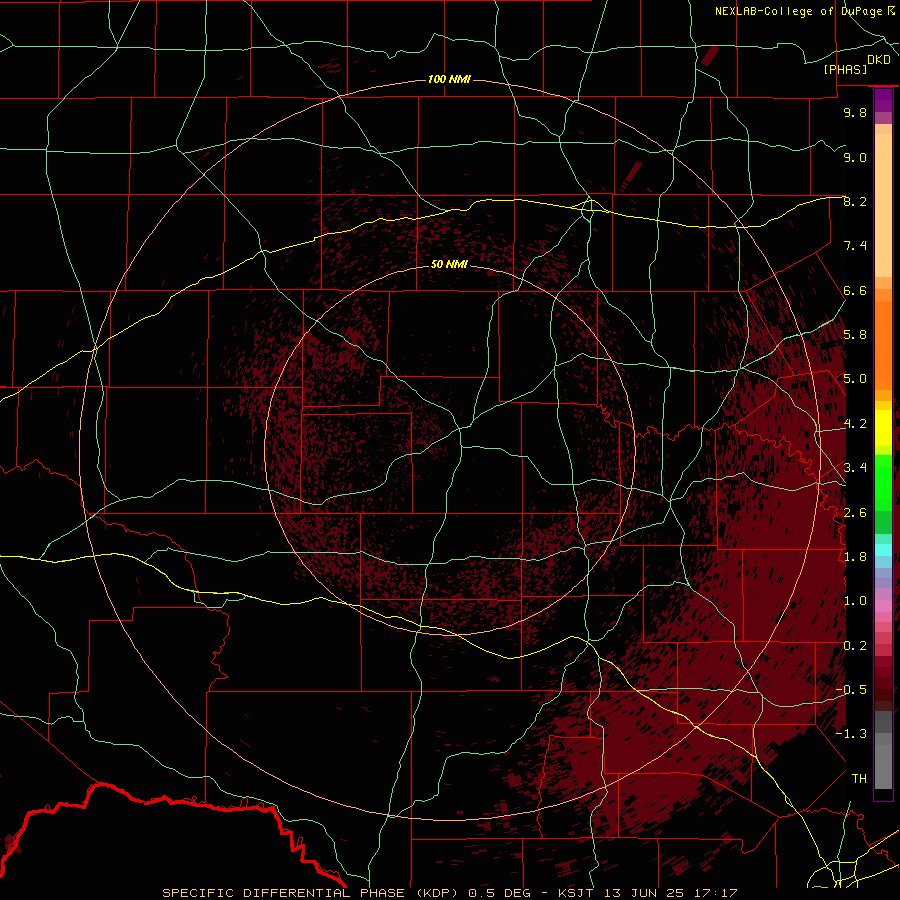Click the 7.4 value on the color scale

855,246
